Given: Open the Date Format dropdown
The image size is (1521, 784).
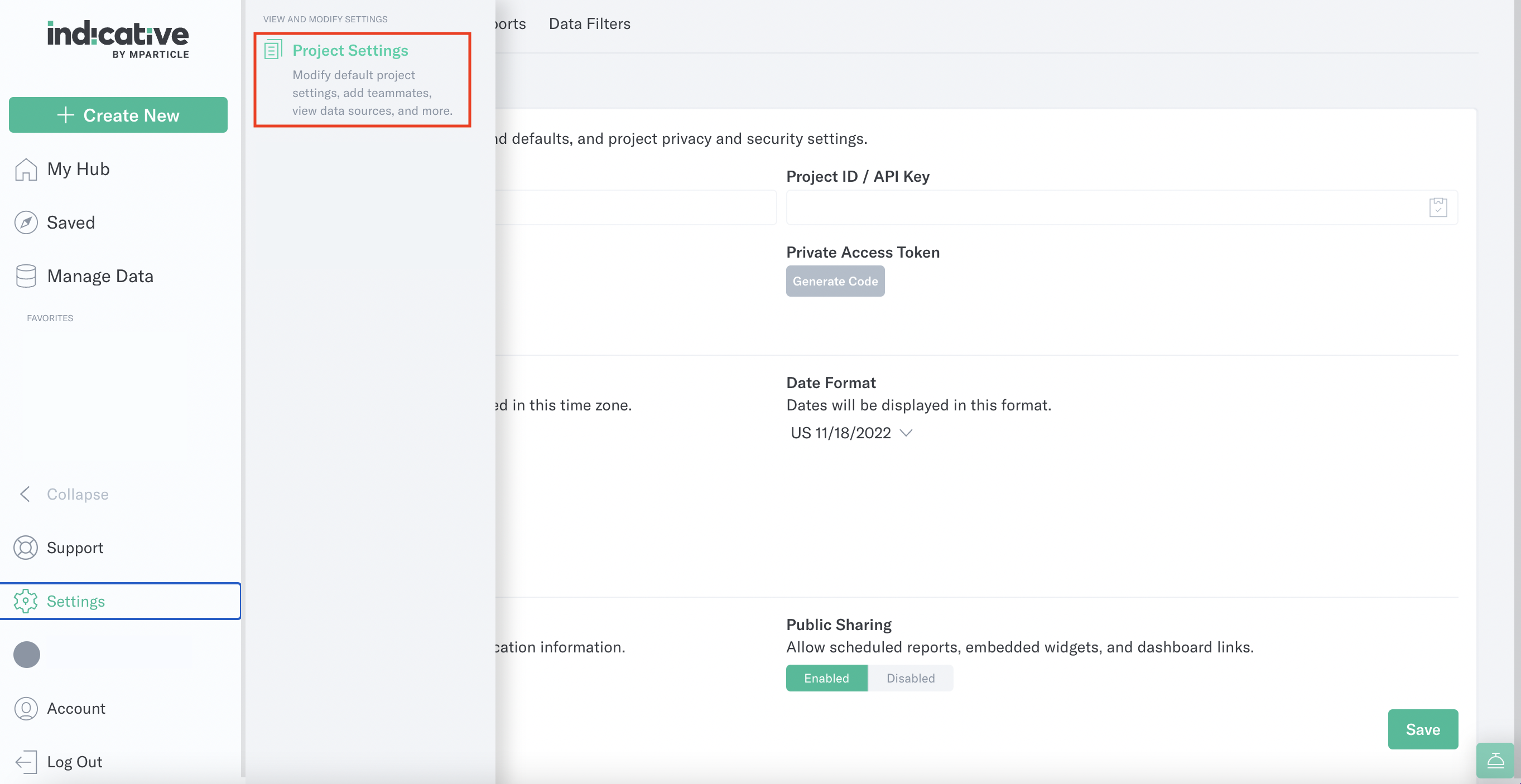Looking at the screenshot, I should click(851, 432).
